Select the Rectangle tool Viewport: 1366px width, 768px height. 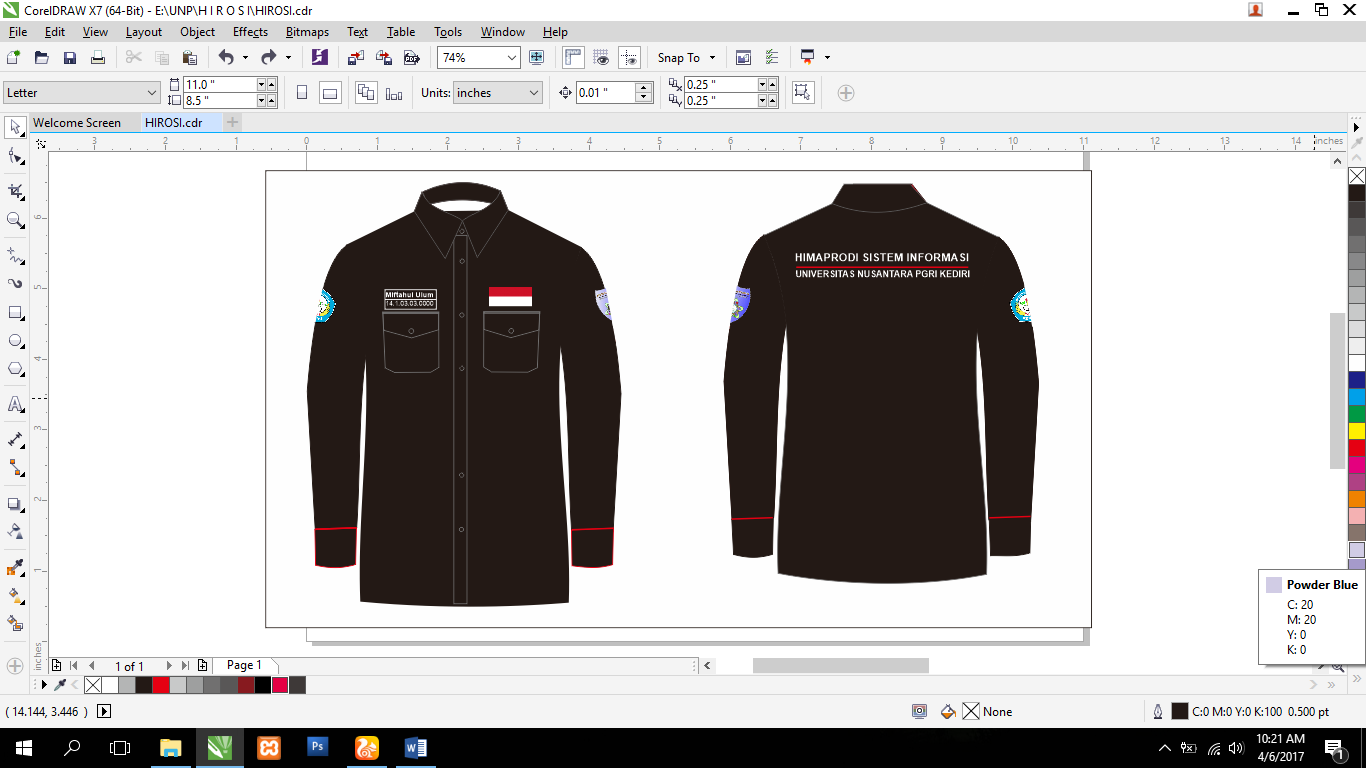(x=14, y=314)
